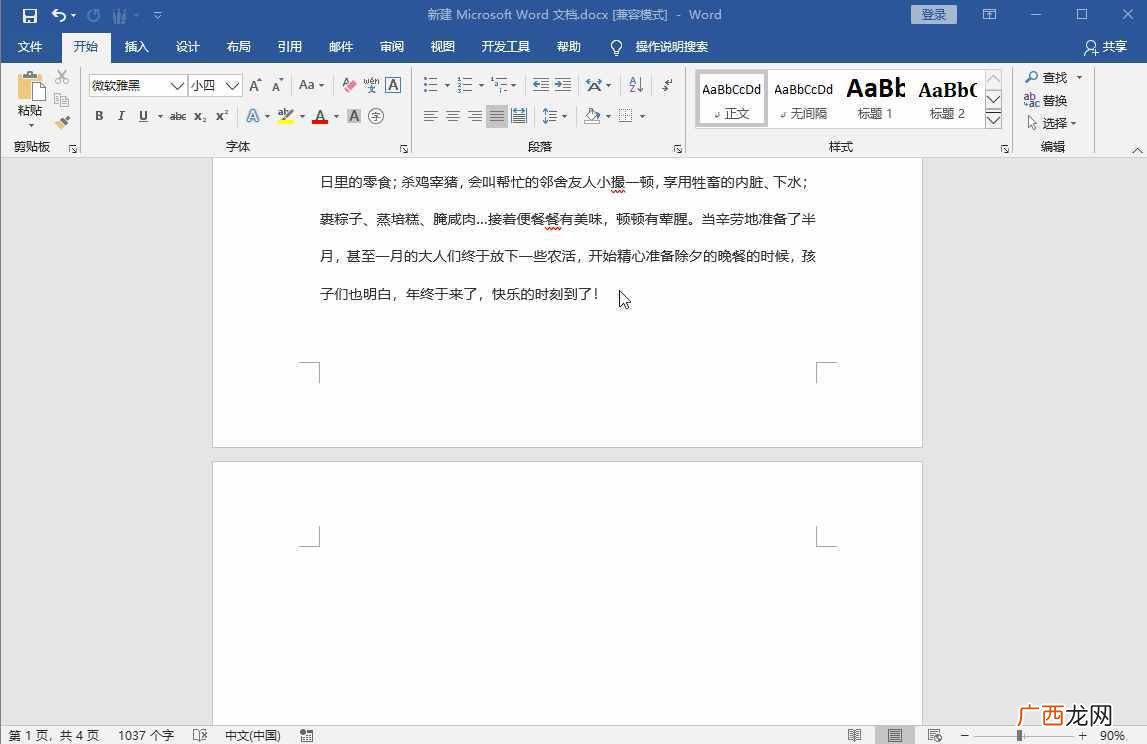Image resolution: width=1147 pixels, height=744 pixels.
Task: Toggle character shading
Action: coord(354,116)
